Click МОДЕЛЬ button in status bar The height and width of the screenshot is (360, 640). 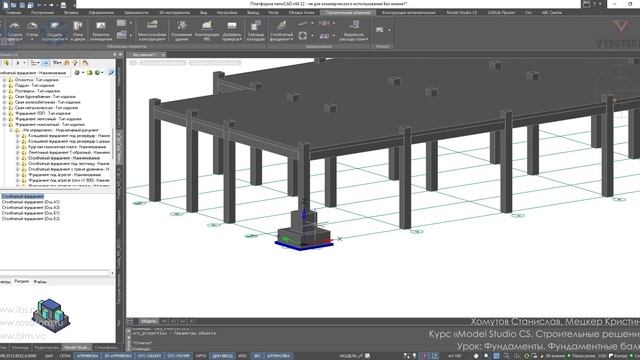tap(347, 356)
